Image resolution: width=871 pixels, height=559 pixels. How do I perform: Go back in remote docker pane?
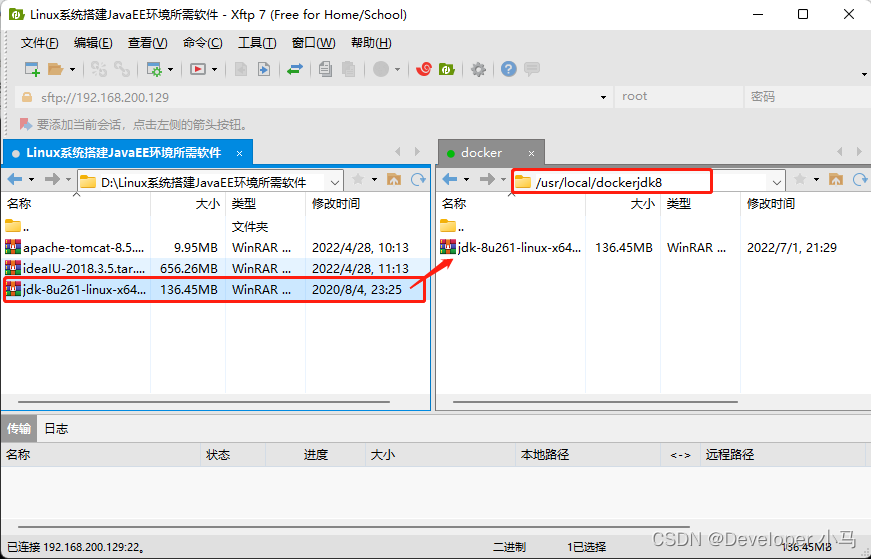tap(450, 179)
